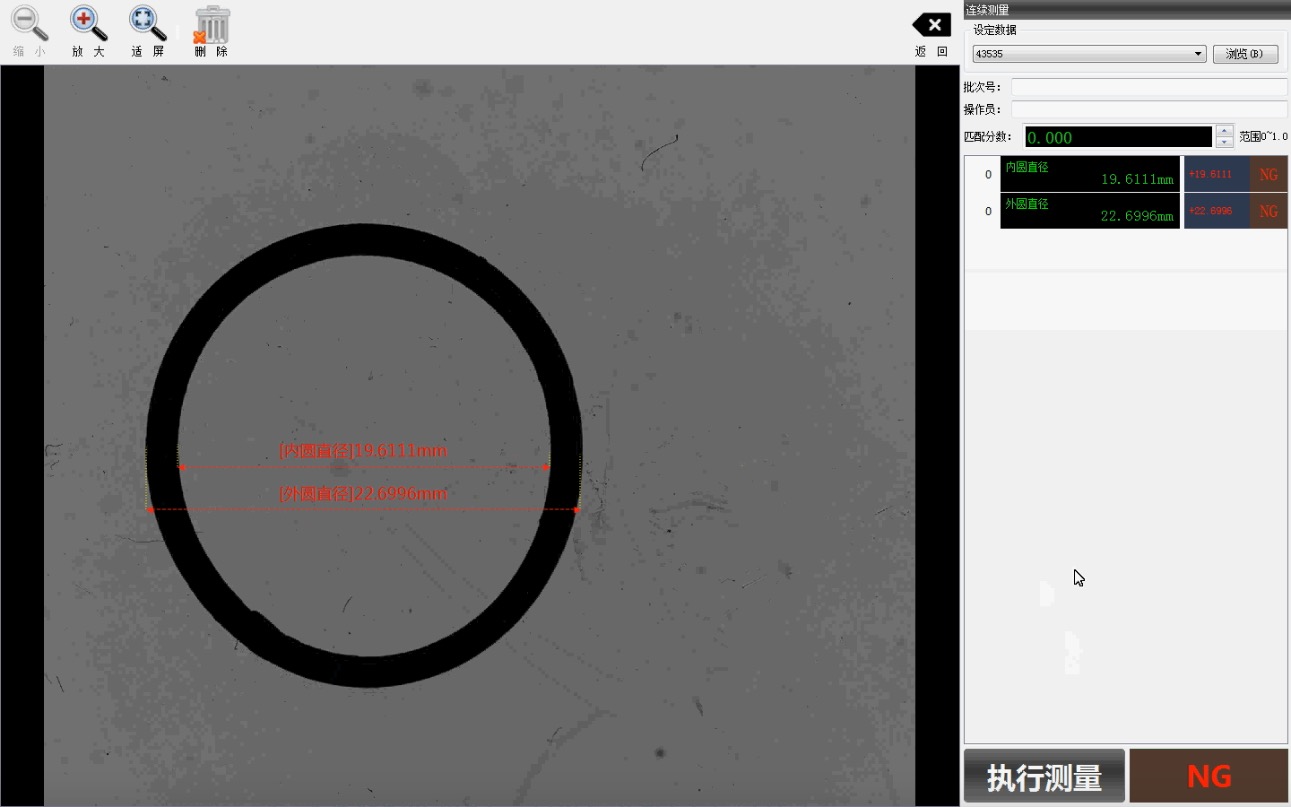Image resolution: width=1291 pixels, height=807 pixels.
Task: Click the trash can delete icon (删除)
Action: [211, 25]
